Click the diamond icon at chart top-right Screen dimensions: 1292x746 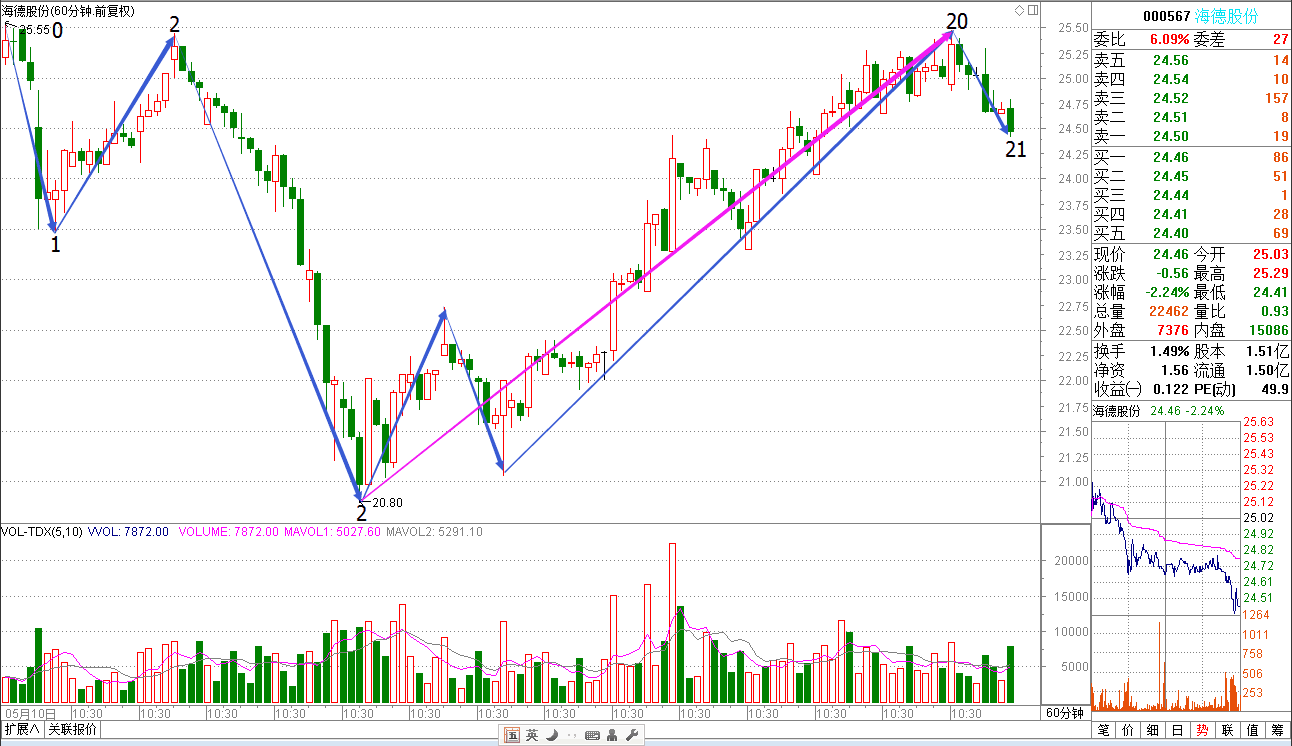(x=1019, y=10)
